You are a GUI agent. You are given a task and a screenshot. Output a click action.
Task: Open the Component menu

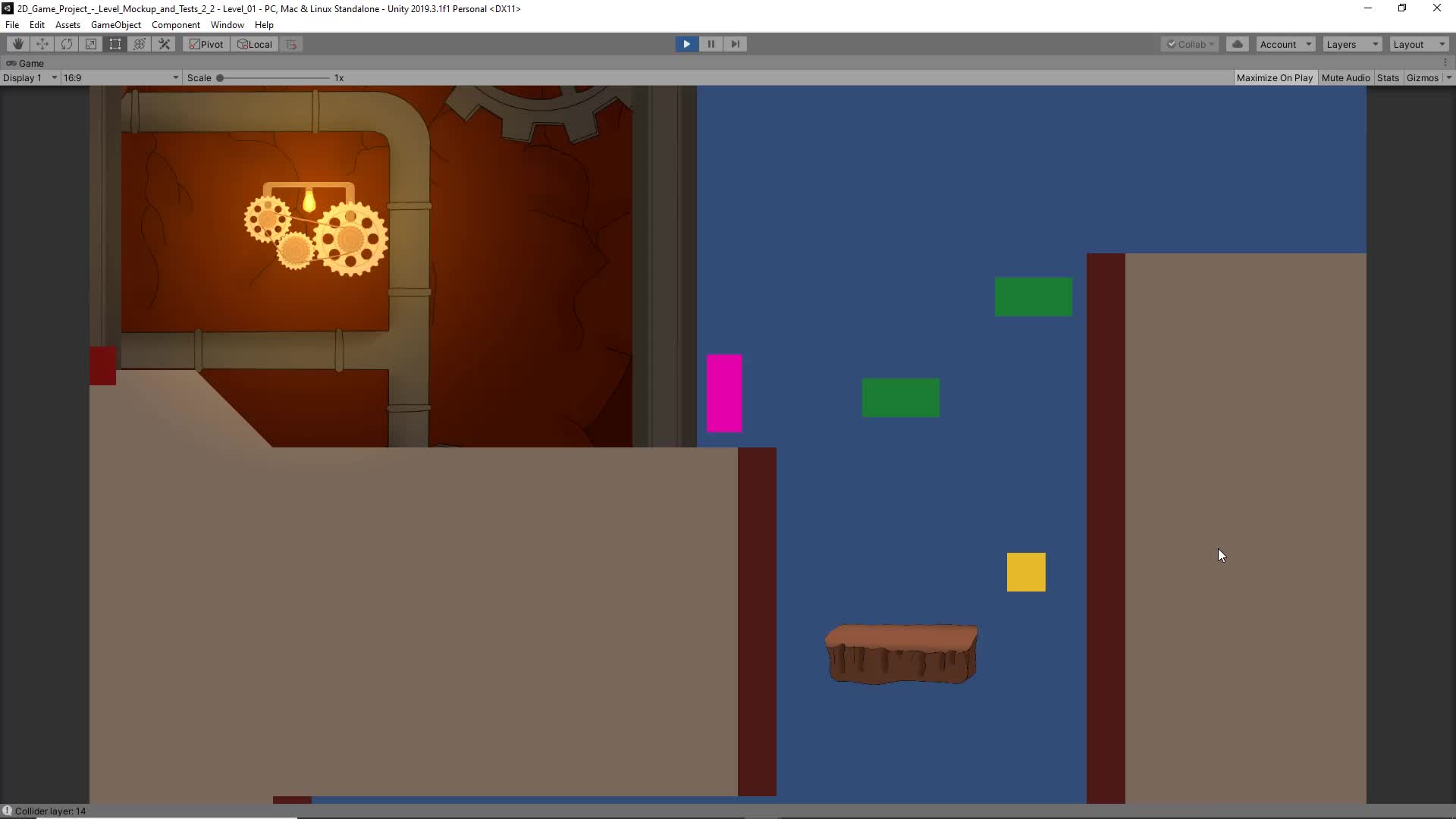click(176, 24)
